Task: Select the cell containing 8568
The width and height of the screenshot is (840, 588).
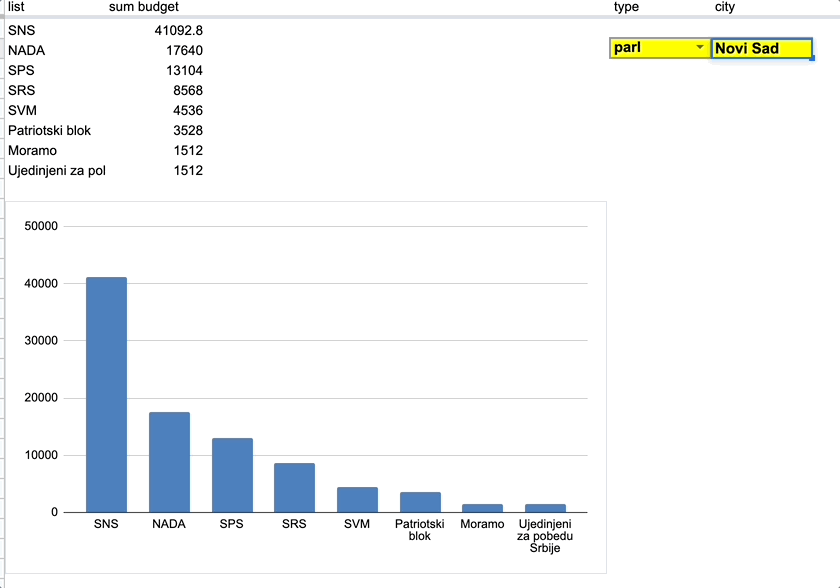Action: coord(186,91)
